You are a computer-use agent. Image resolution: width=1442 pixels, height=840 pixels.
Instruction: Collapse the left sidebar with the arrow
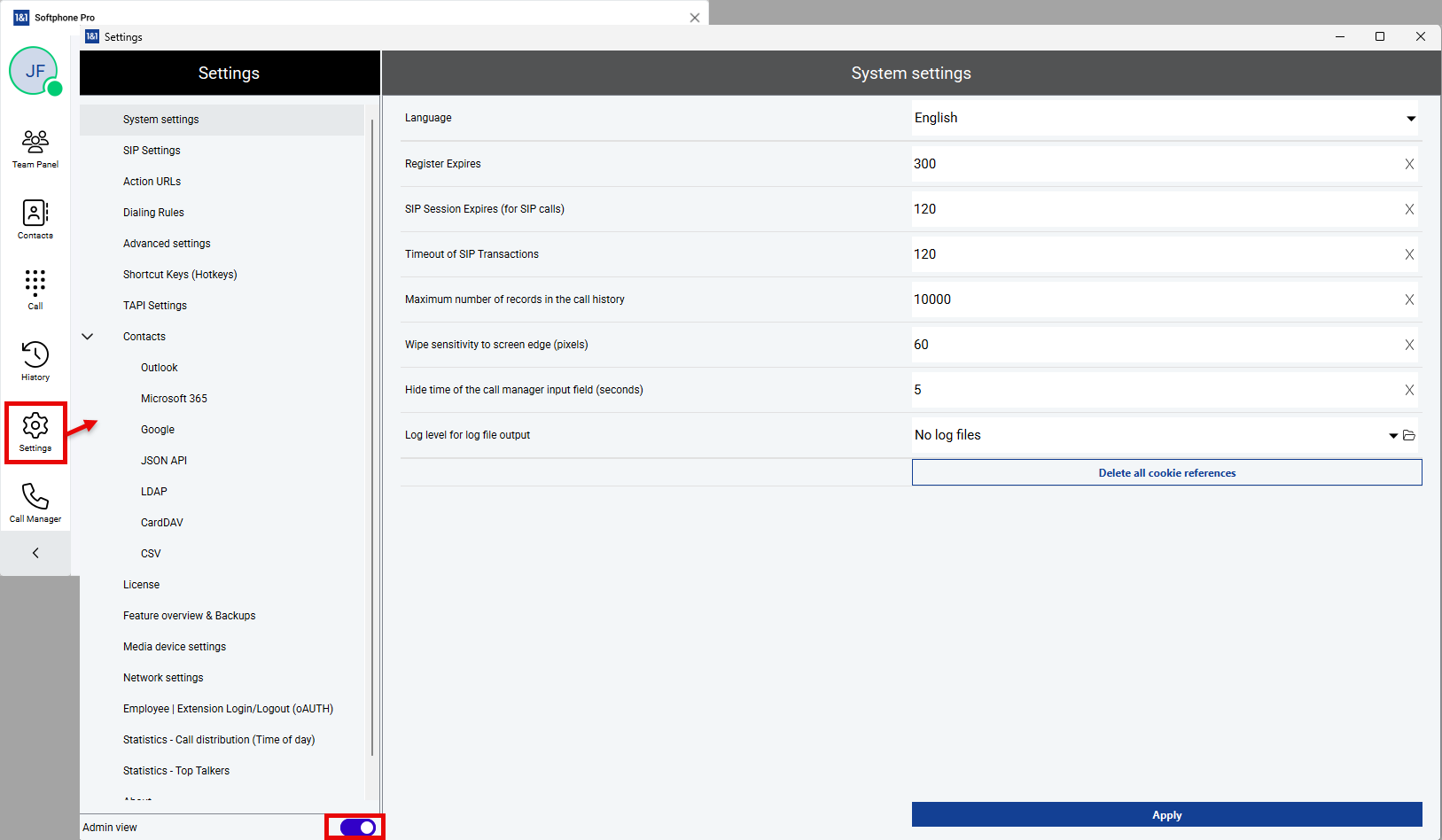[x=35, y=553]
